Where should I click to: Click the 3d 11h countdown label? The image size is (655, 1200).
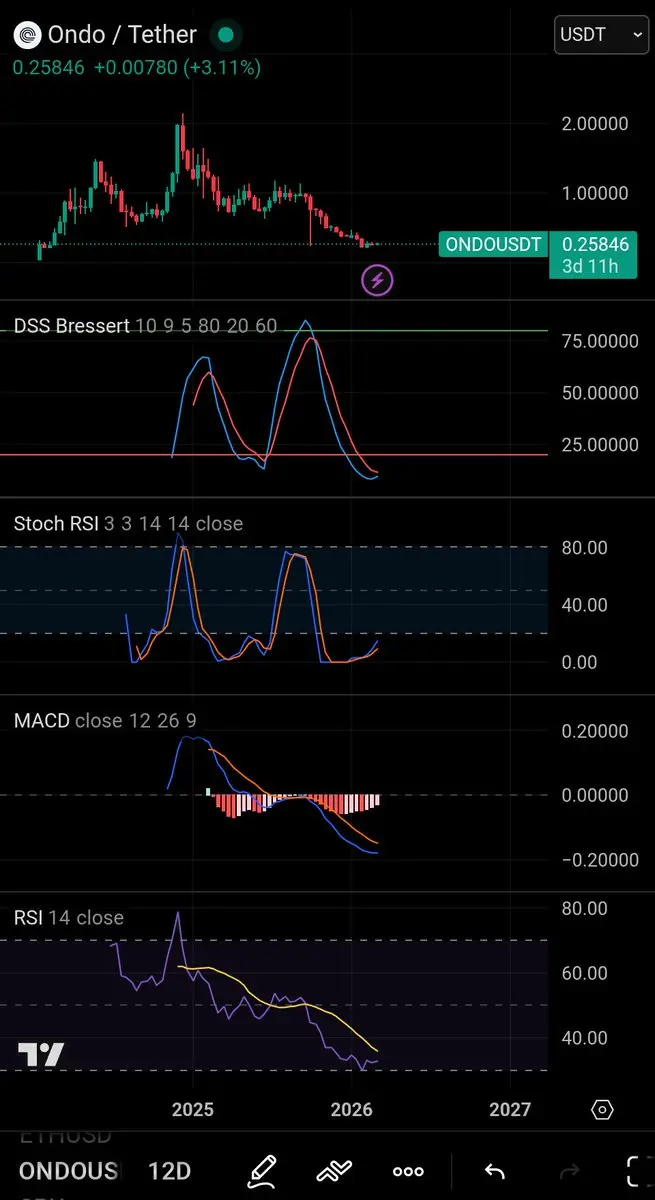coord(591,267)
